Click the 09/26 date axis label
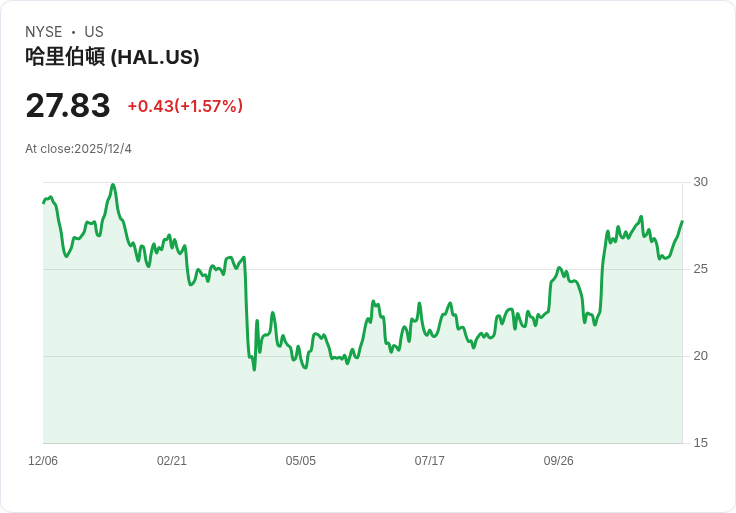The image size is (736, 513). point(559,461)
